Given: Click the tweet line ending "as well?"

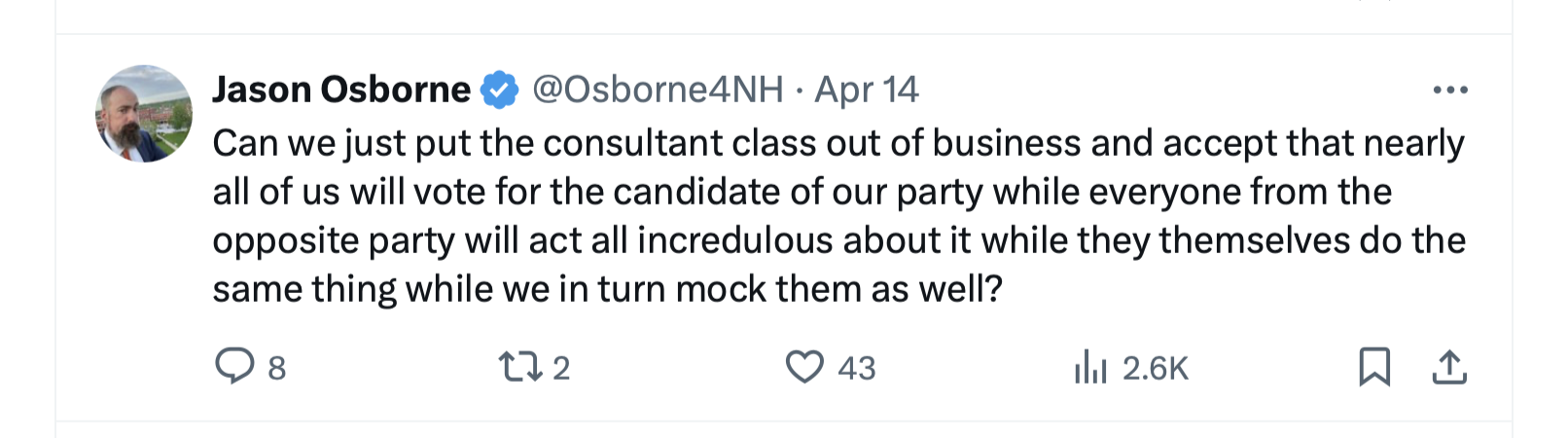Looking at the screenshot, I should (607, 289).
